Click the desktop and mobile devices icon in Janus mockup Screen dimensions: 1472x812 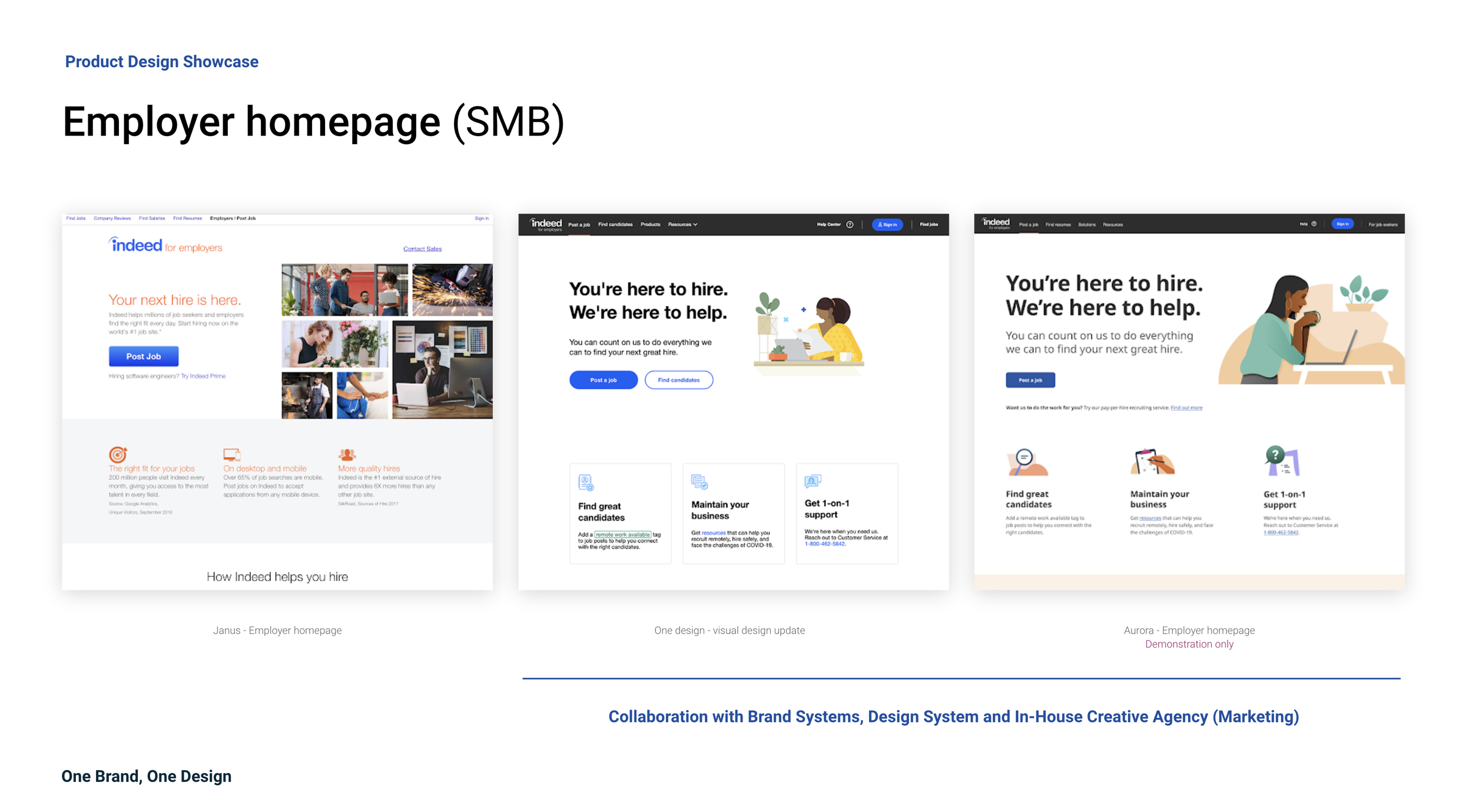(x=232, y=454)
